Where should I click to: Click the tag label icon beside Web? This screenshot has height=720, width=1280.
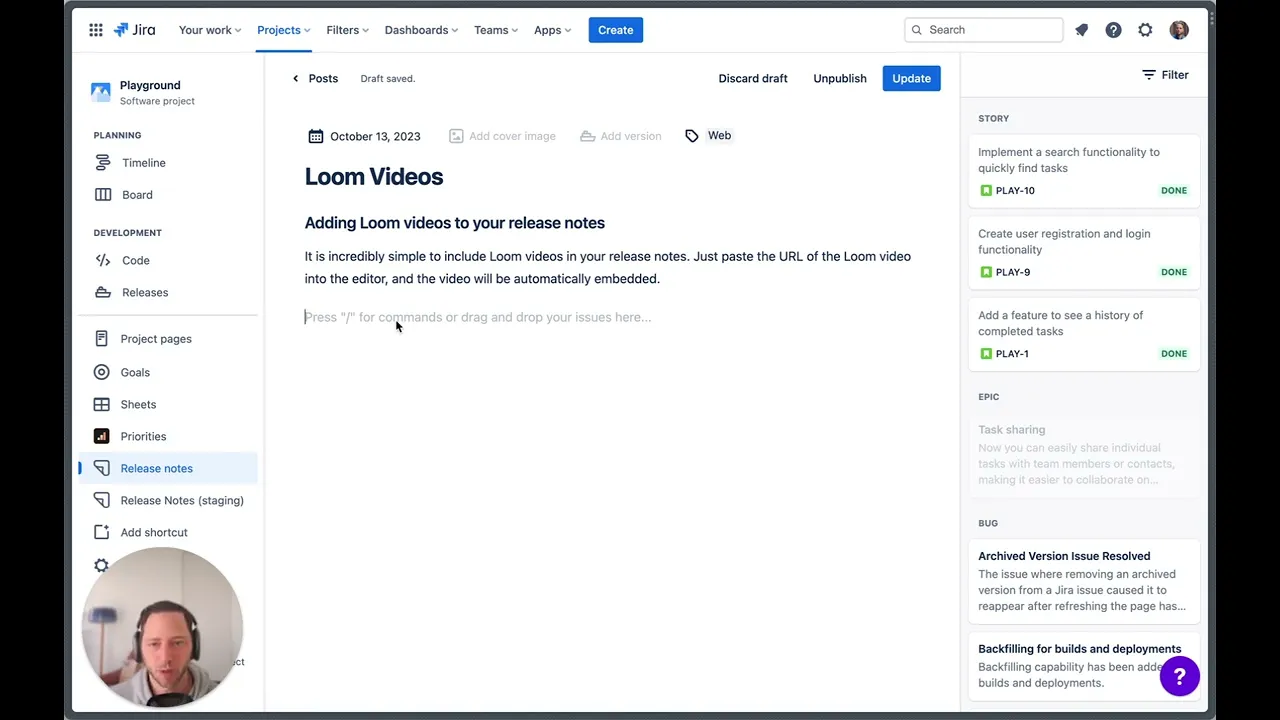692,136
